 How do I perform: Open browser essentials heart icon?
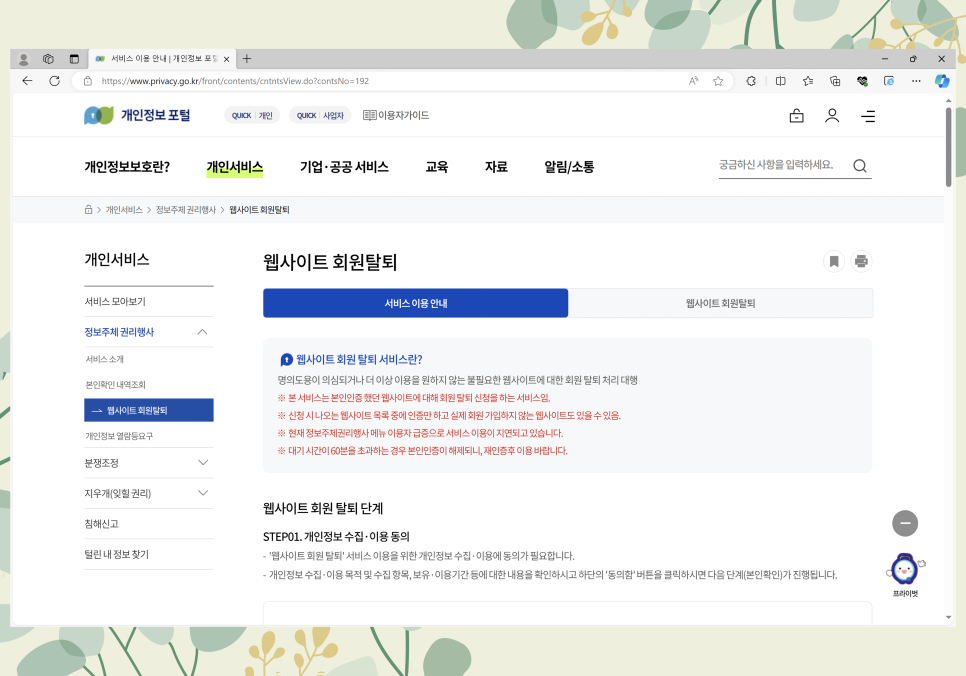[862, 81]
